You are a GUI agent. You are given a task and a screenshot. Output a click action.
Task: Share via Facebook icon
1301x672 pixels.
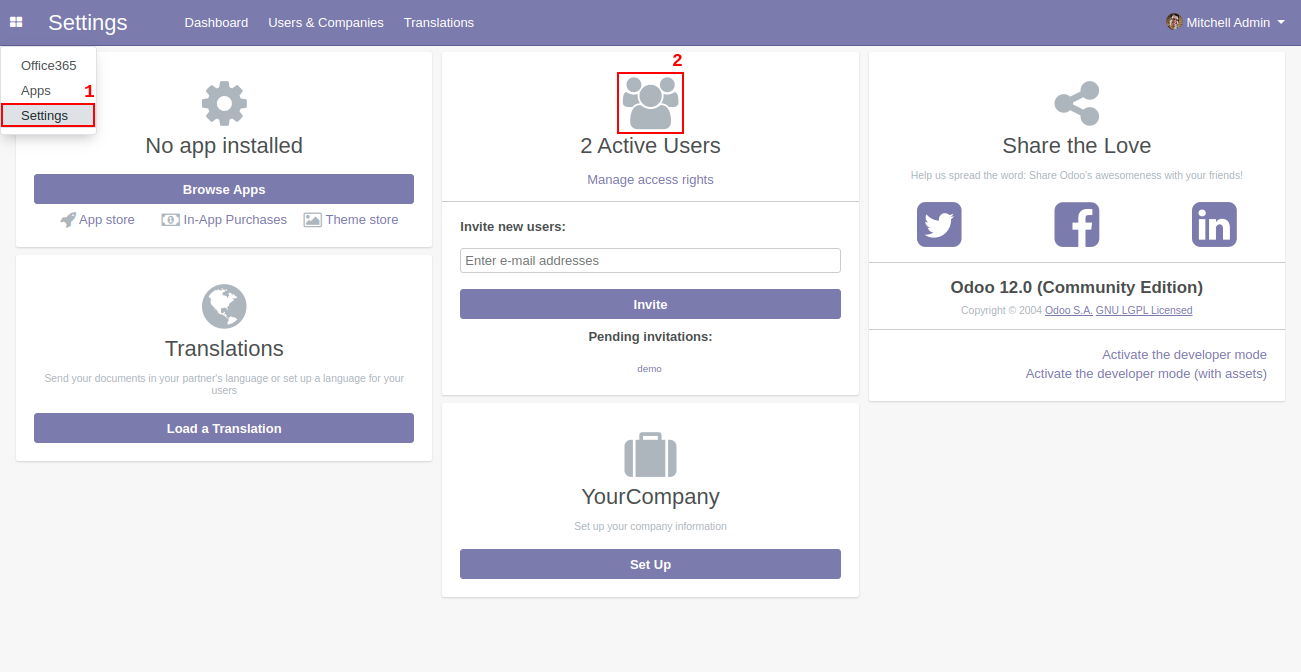1076,225
